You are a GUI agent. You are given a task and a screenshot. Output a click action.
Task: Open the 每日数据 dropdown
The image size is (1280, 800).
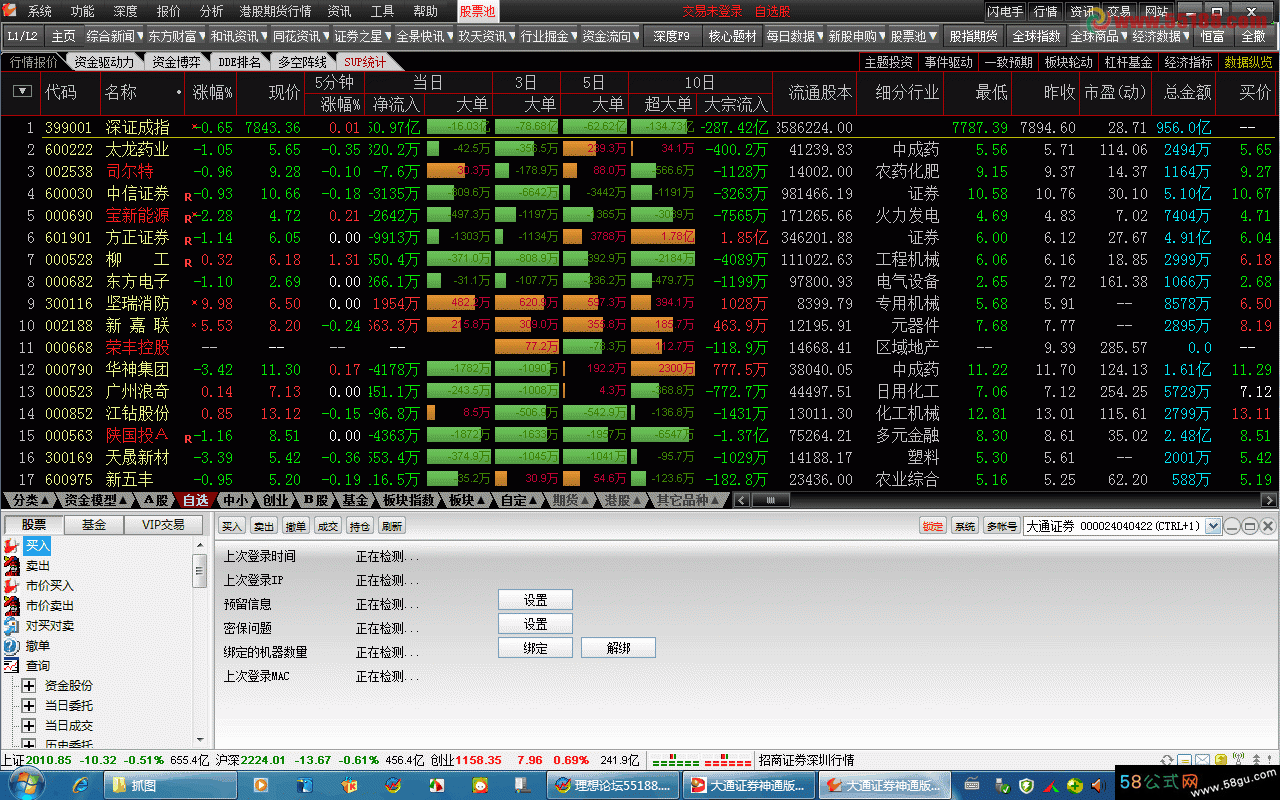coord(794,36)
